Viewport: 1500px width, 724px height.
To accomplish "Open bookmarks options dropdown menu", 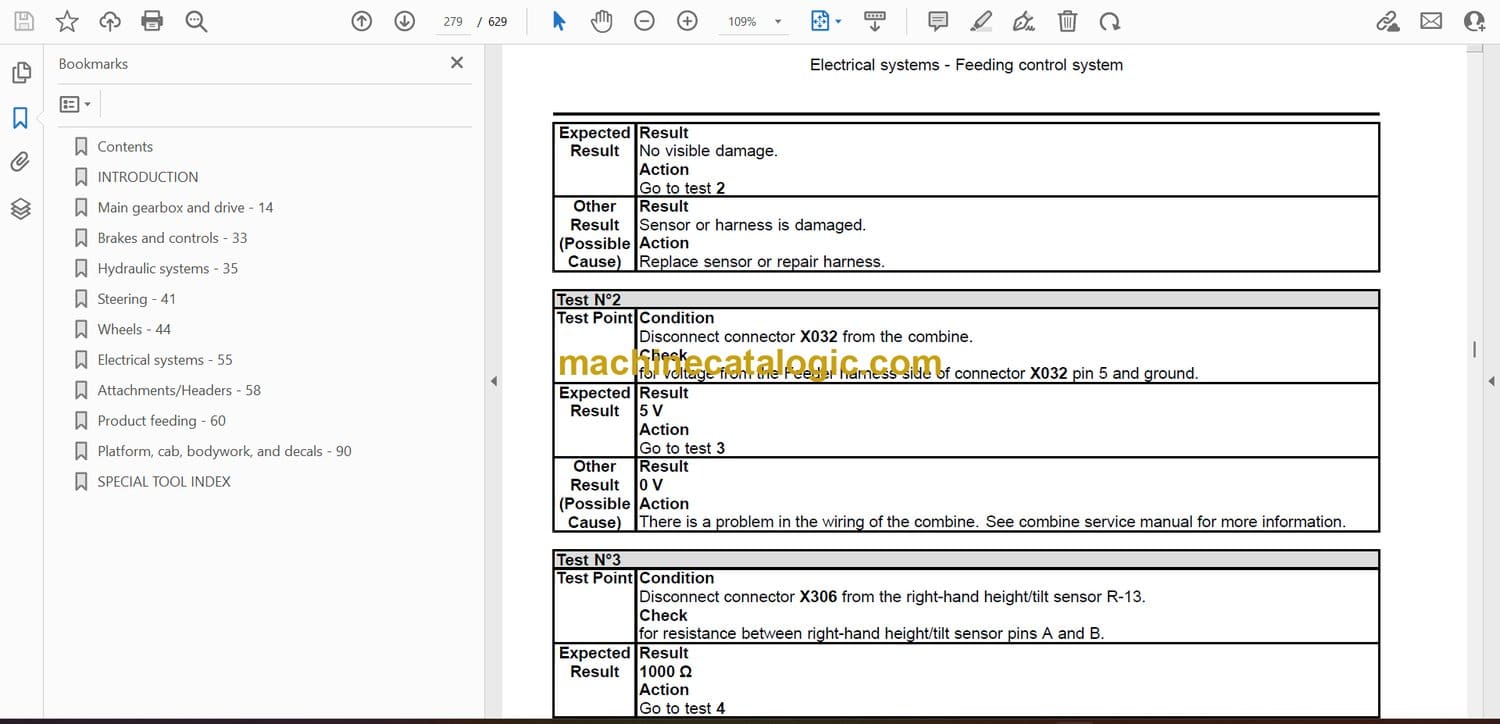I will [x=75, y=104].
